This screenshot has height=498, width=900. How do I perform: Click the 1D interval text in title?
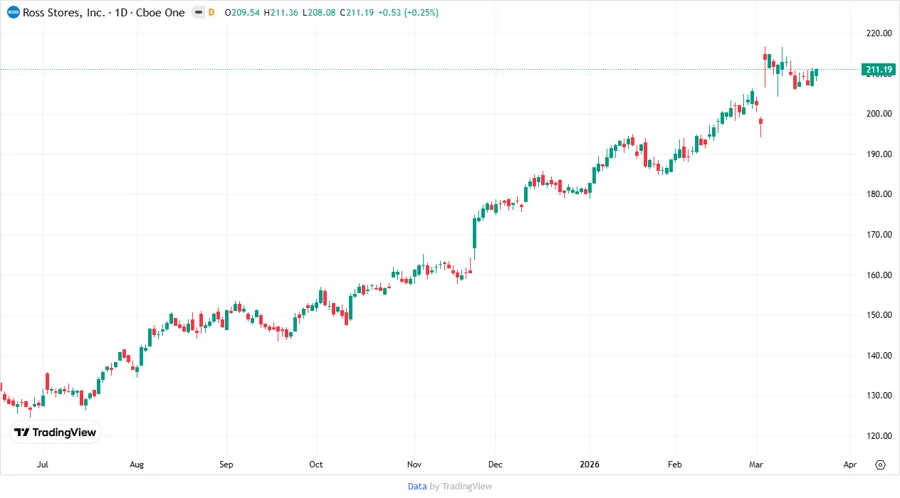pos(121,12)
